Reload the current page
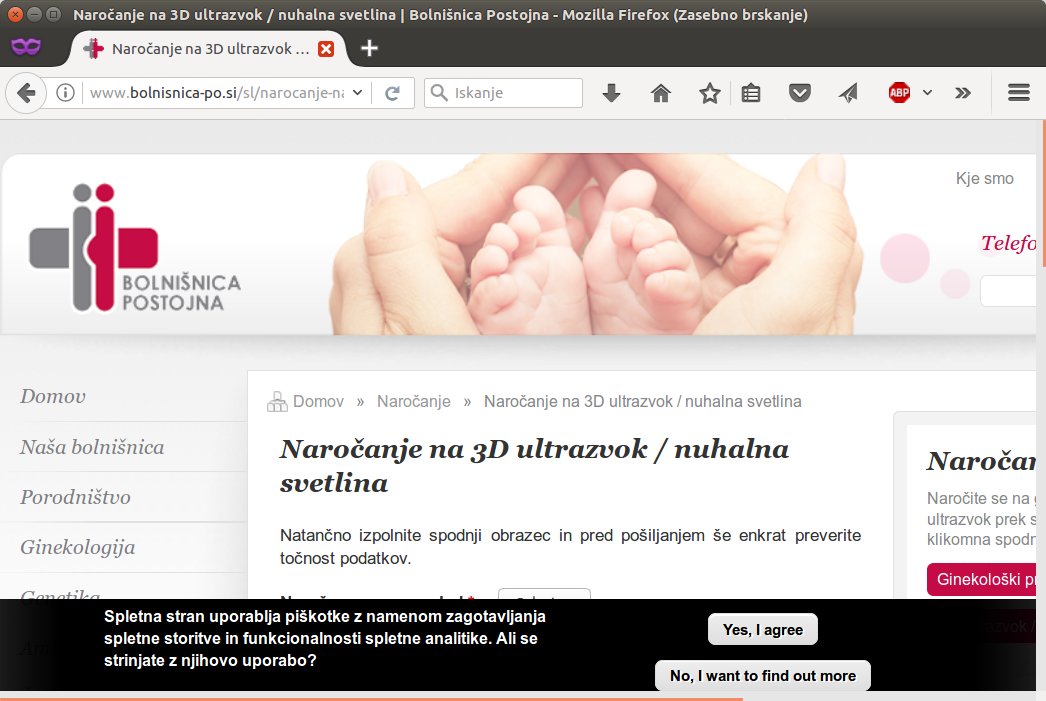 pos(392,93)
